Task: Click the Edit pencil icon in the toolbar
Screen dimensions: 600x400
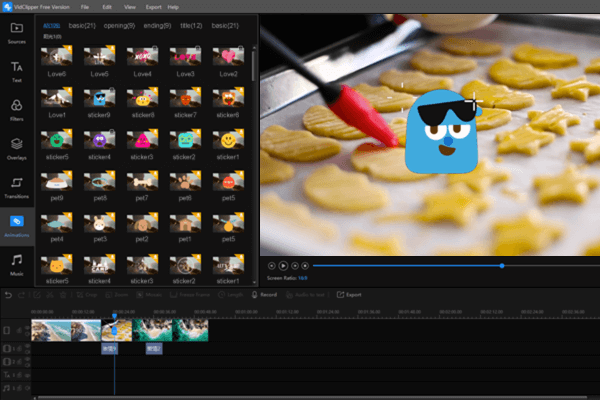Action: (37, 295)
